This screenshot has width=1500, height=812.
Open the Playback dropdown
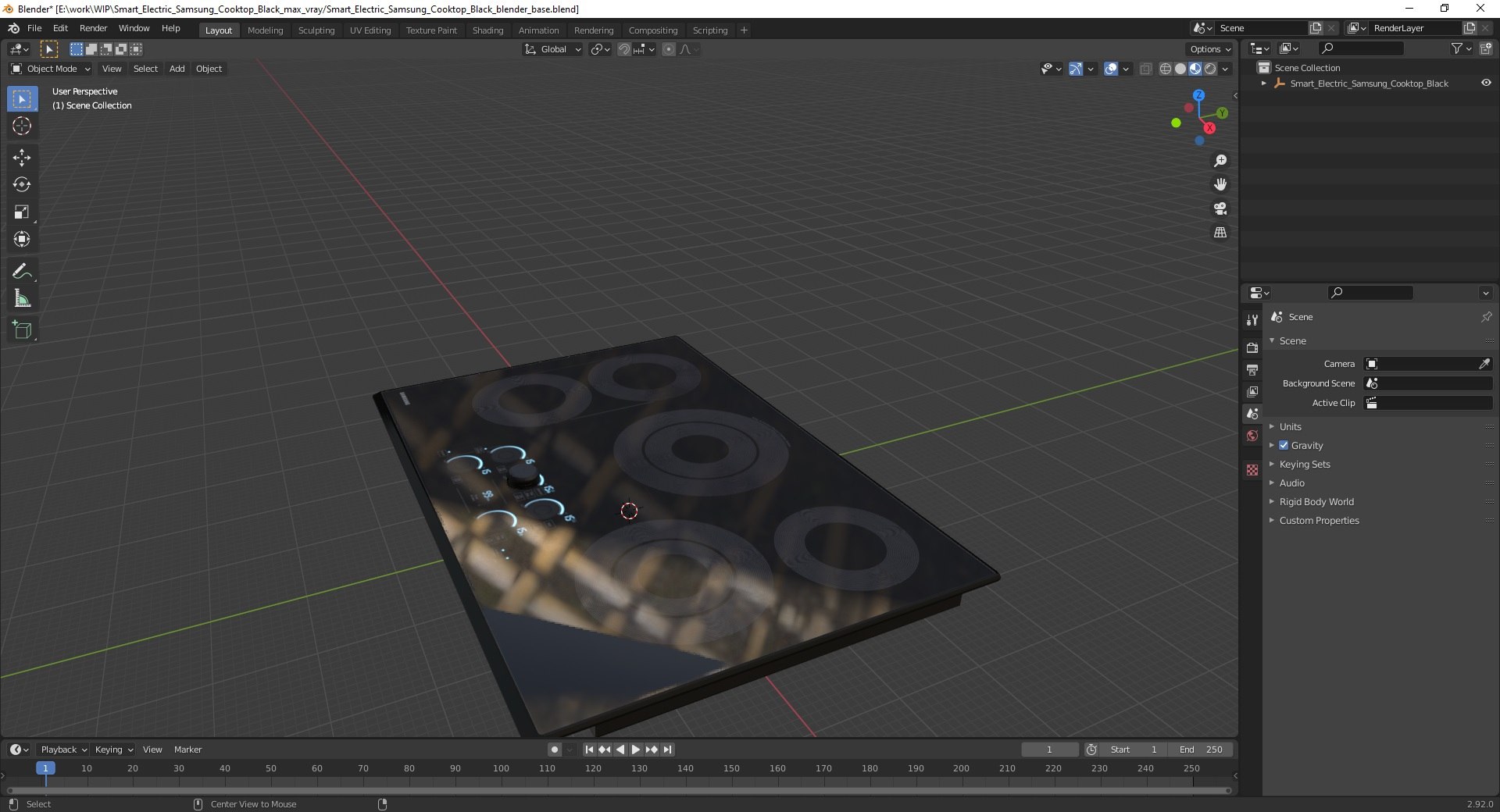click(x=63, y=750)
